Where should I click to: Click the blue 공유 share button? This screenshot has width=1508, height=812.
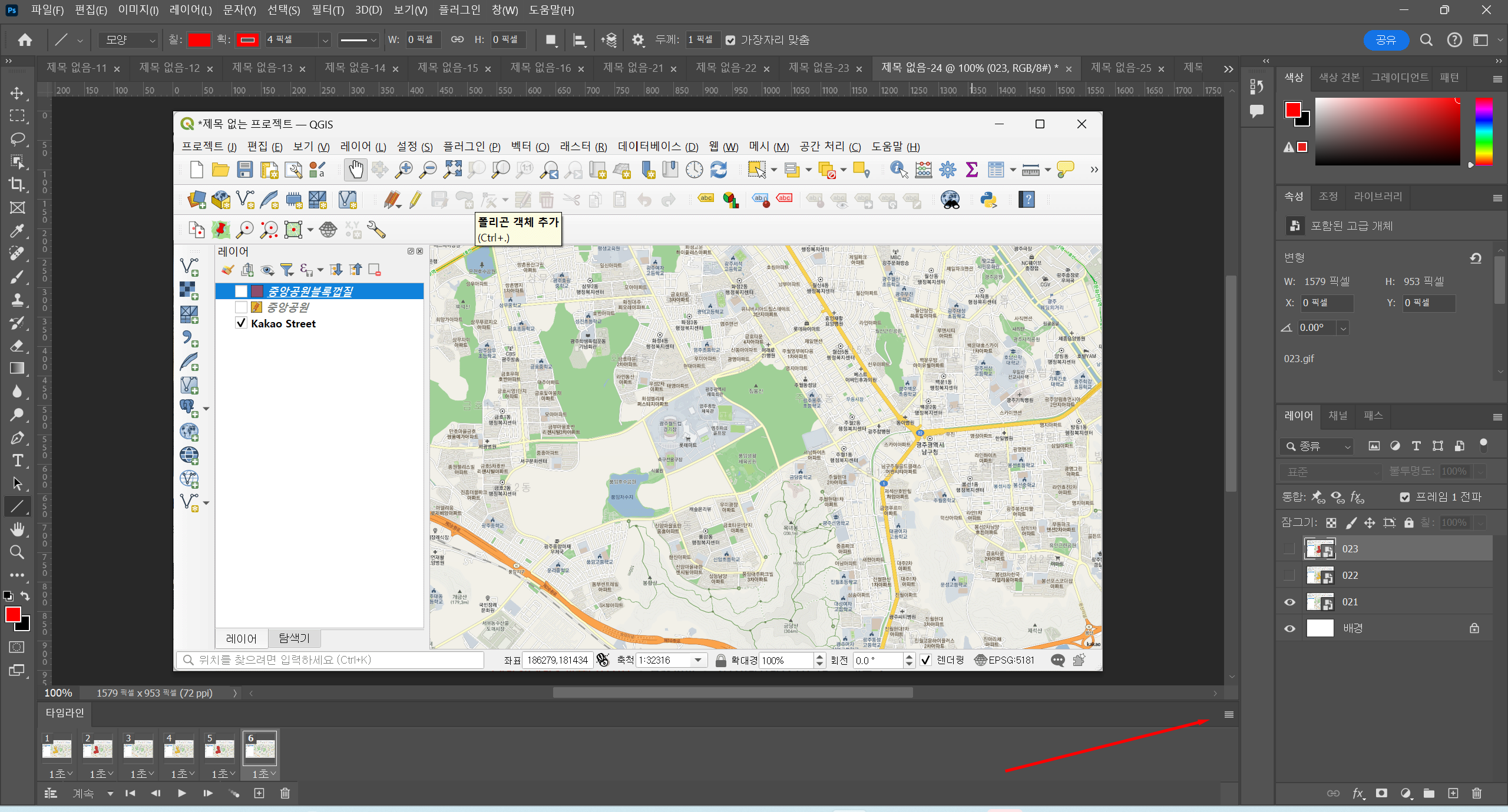[1385, 40]
